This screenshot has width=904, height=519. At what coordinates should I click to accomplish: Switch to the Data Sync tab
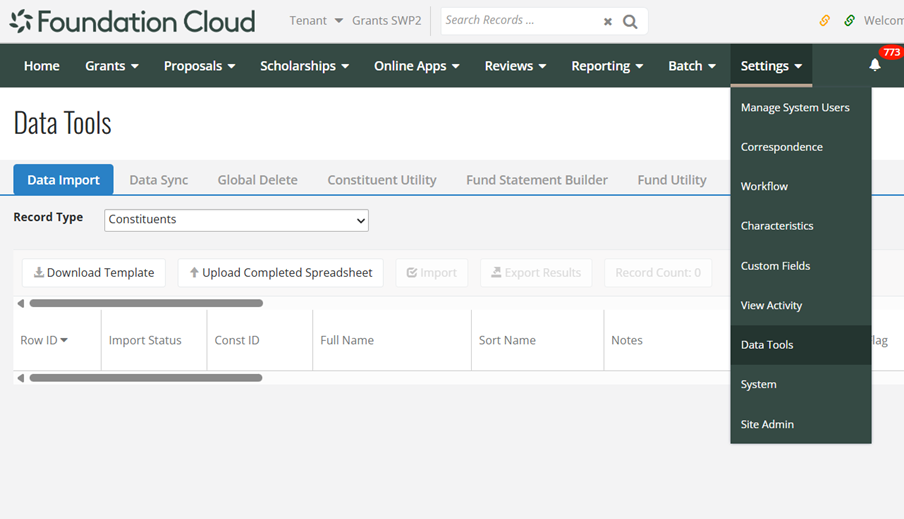159,180
